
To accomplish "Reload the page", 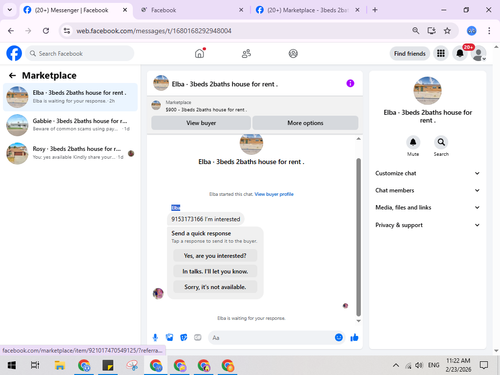I will [x=46, y=31].
